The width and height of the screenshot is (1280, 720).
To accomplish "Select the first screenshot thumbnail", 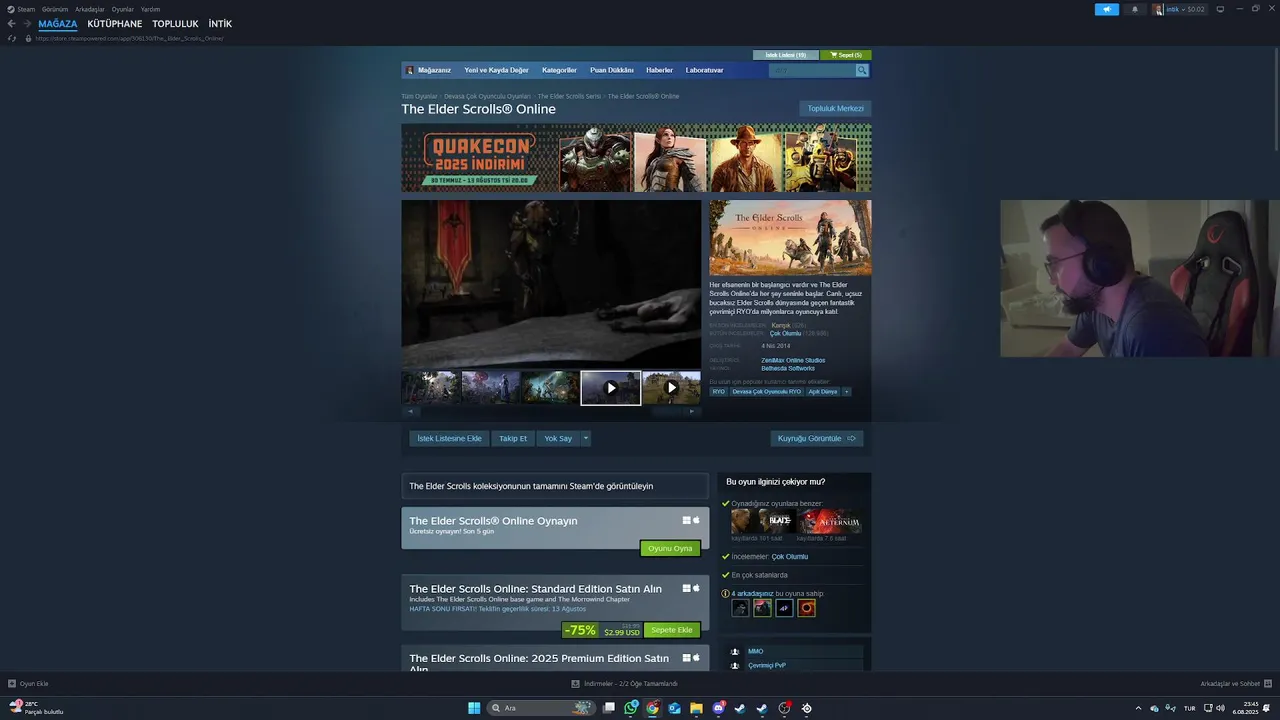I will (x=431, y=388).
